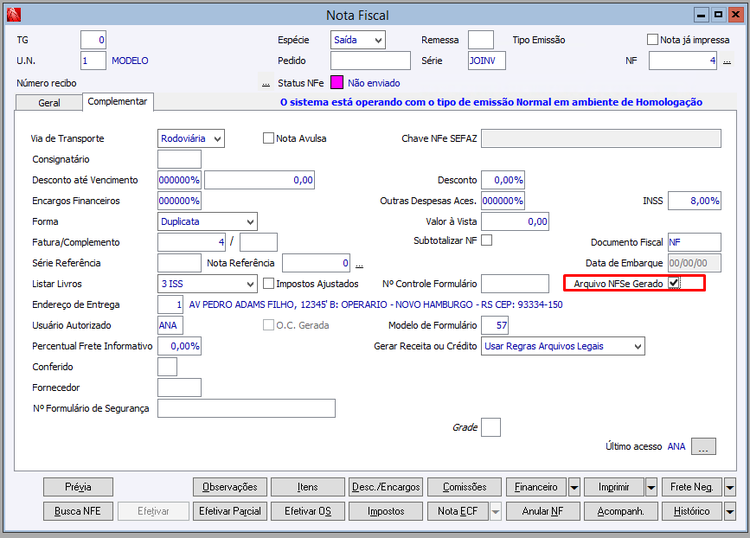
Task: Click the Prévia button
Action: 78,487
